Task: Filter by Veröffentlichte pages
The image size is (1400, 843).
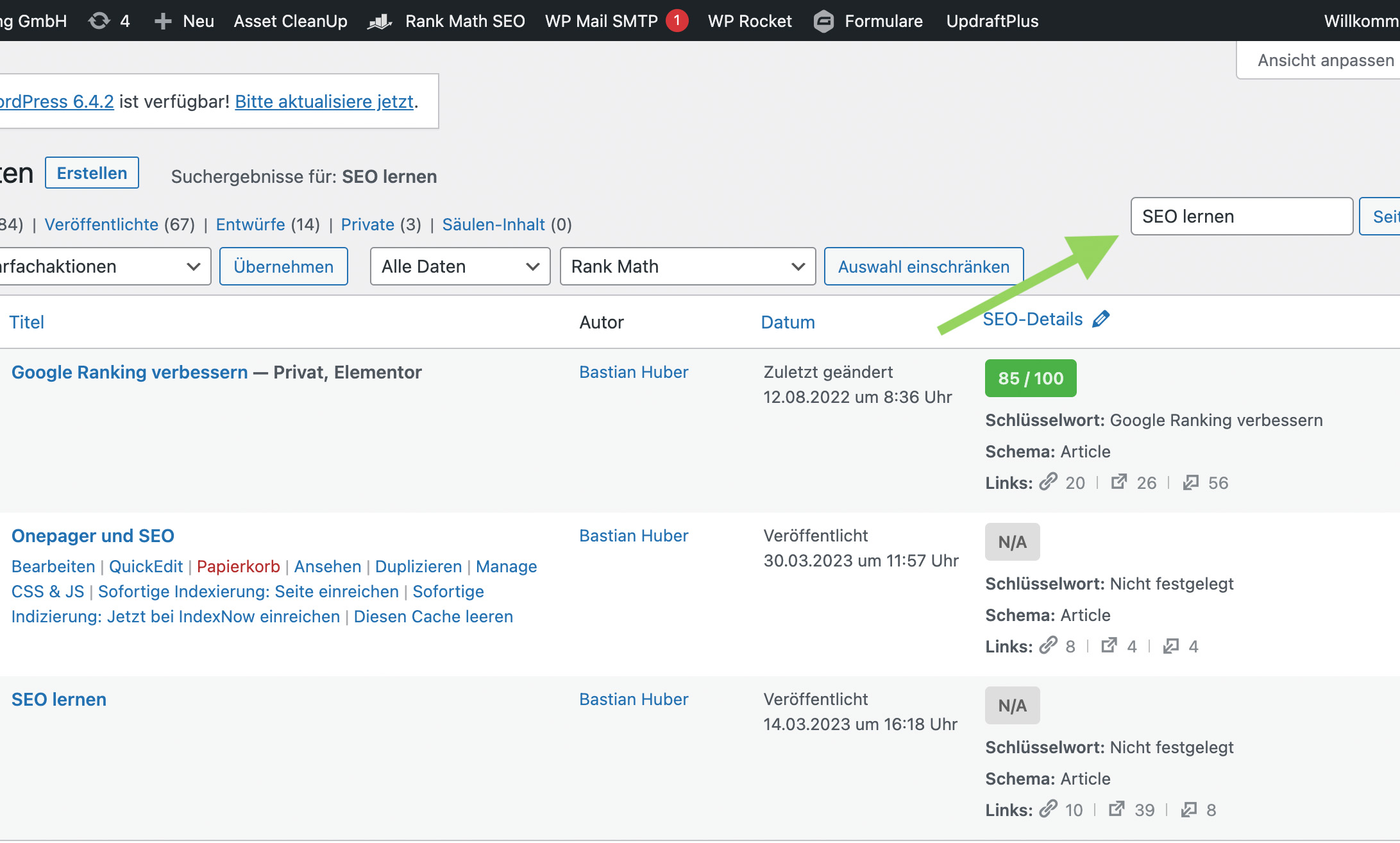Action: tap(101, 225)
